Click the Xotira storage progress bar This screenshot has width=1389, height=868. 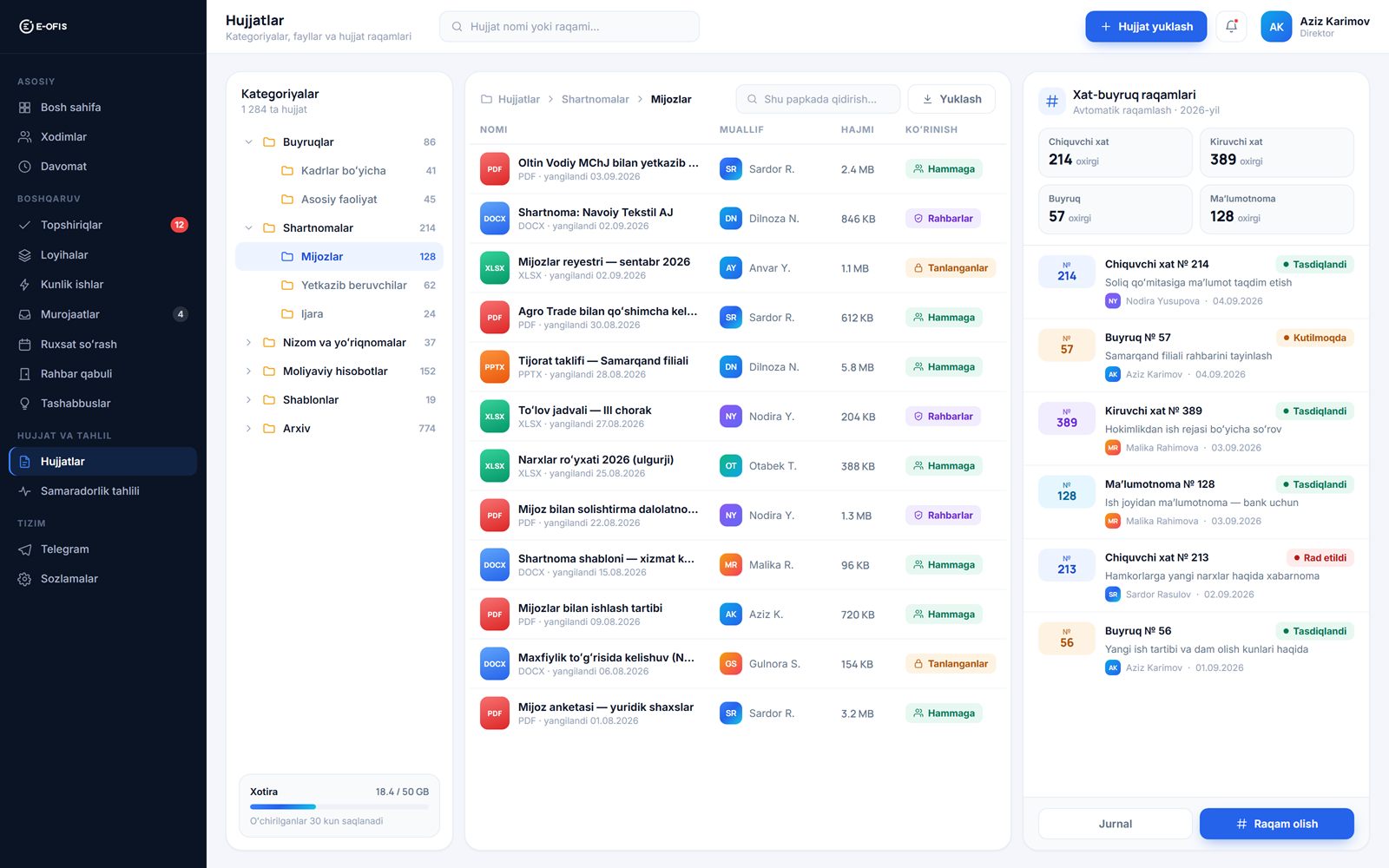(x=339, y=807)
